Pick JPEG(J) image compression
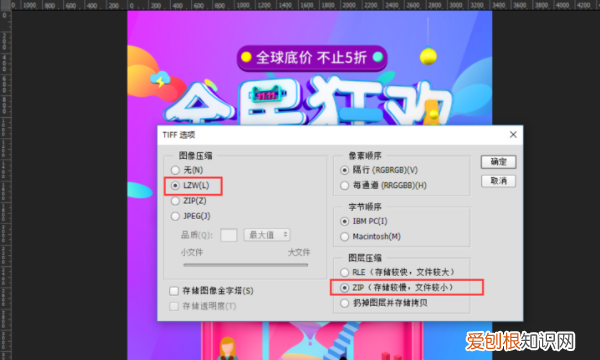600x360 pixels. click(175, 216)
